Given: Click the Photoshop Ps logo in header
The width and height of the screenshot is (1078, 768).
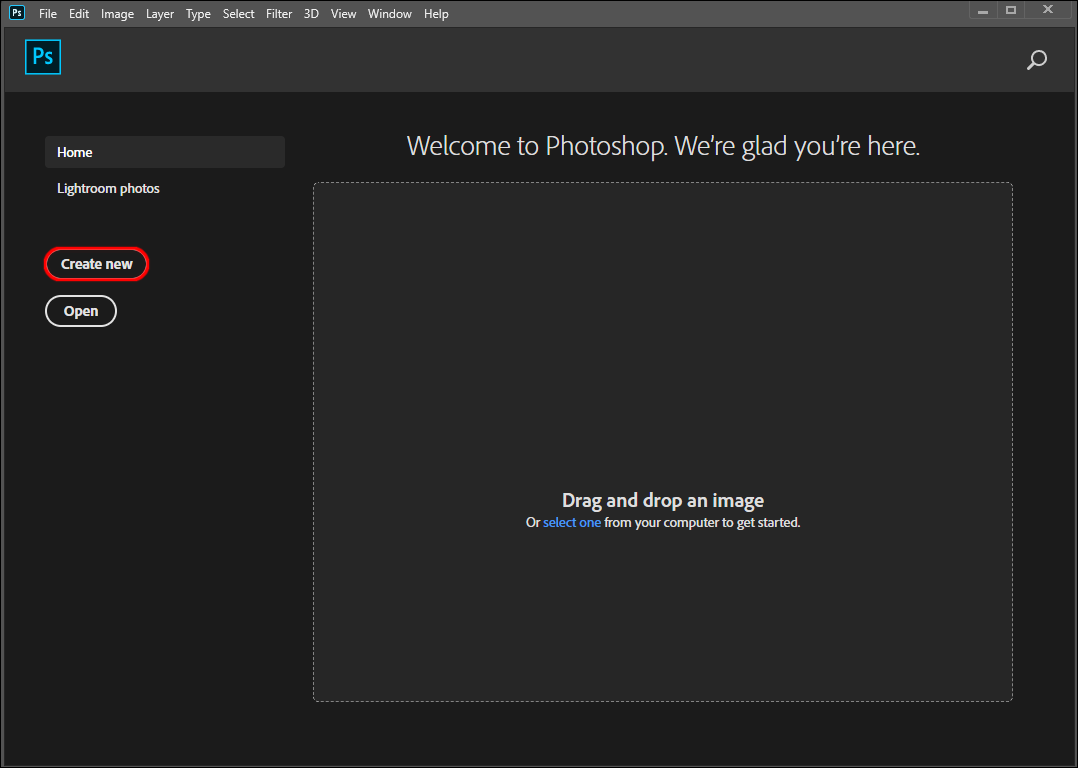Looking at the screenshot, I should (43, 57).
